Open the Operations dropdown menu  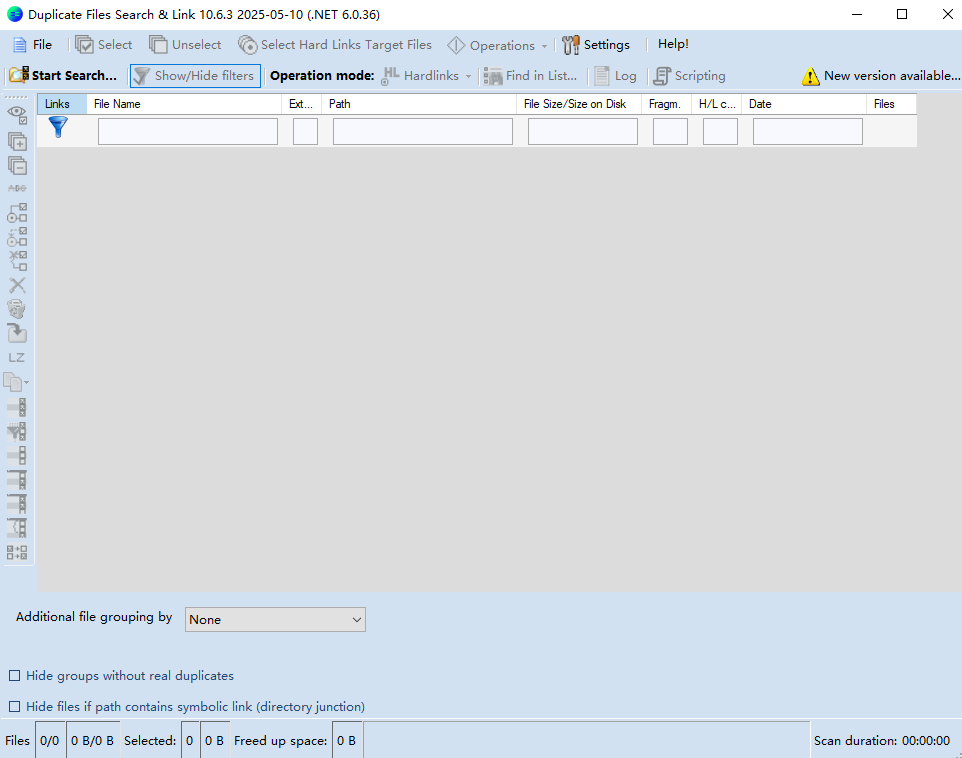[x=497, y=45]
